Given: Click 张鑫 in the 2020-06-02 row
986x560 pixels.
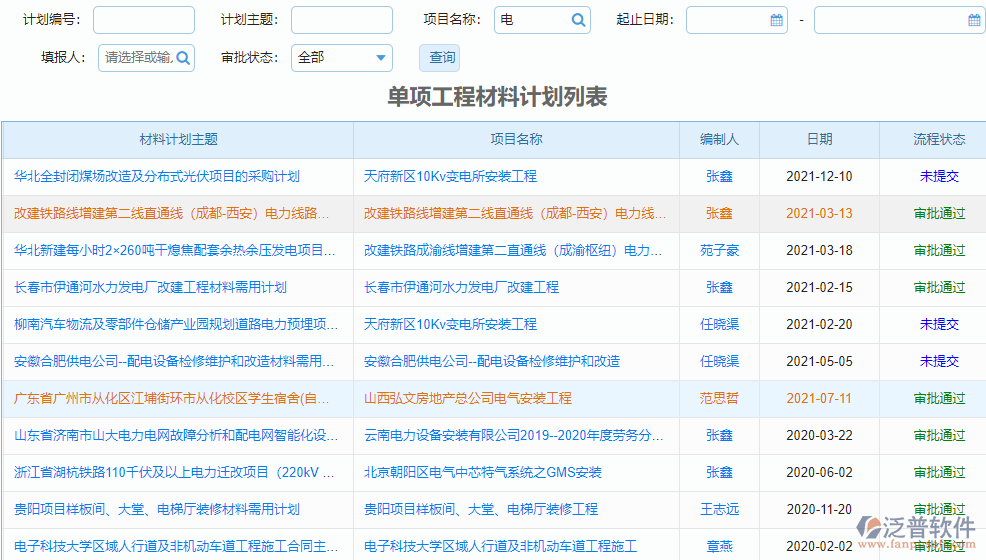Looking at the screenshot, I should click(719, 473).
